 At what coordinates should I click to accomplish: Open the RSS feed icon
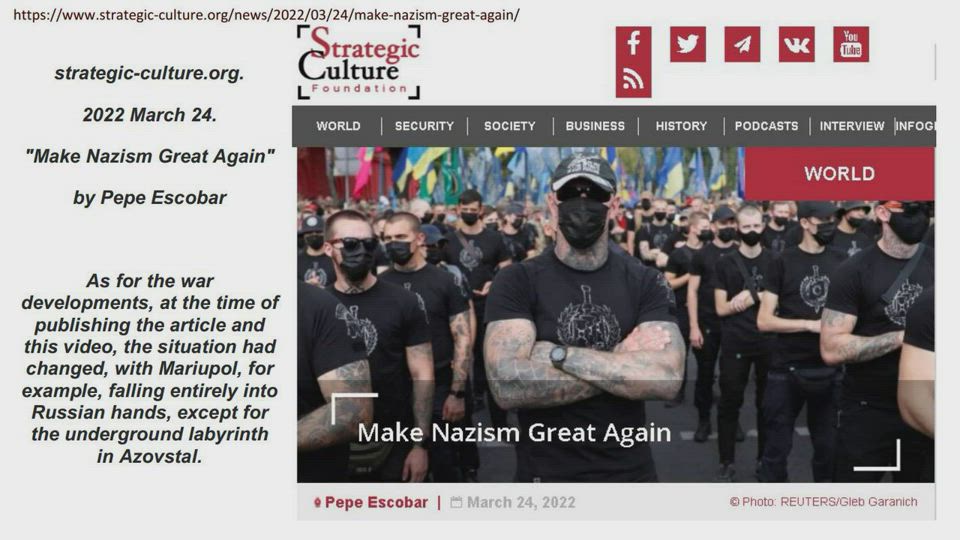[x=633, y=80]
